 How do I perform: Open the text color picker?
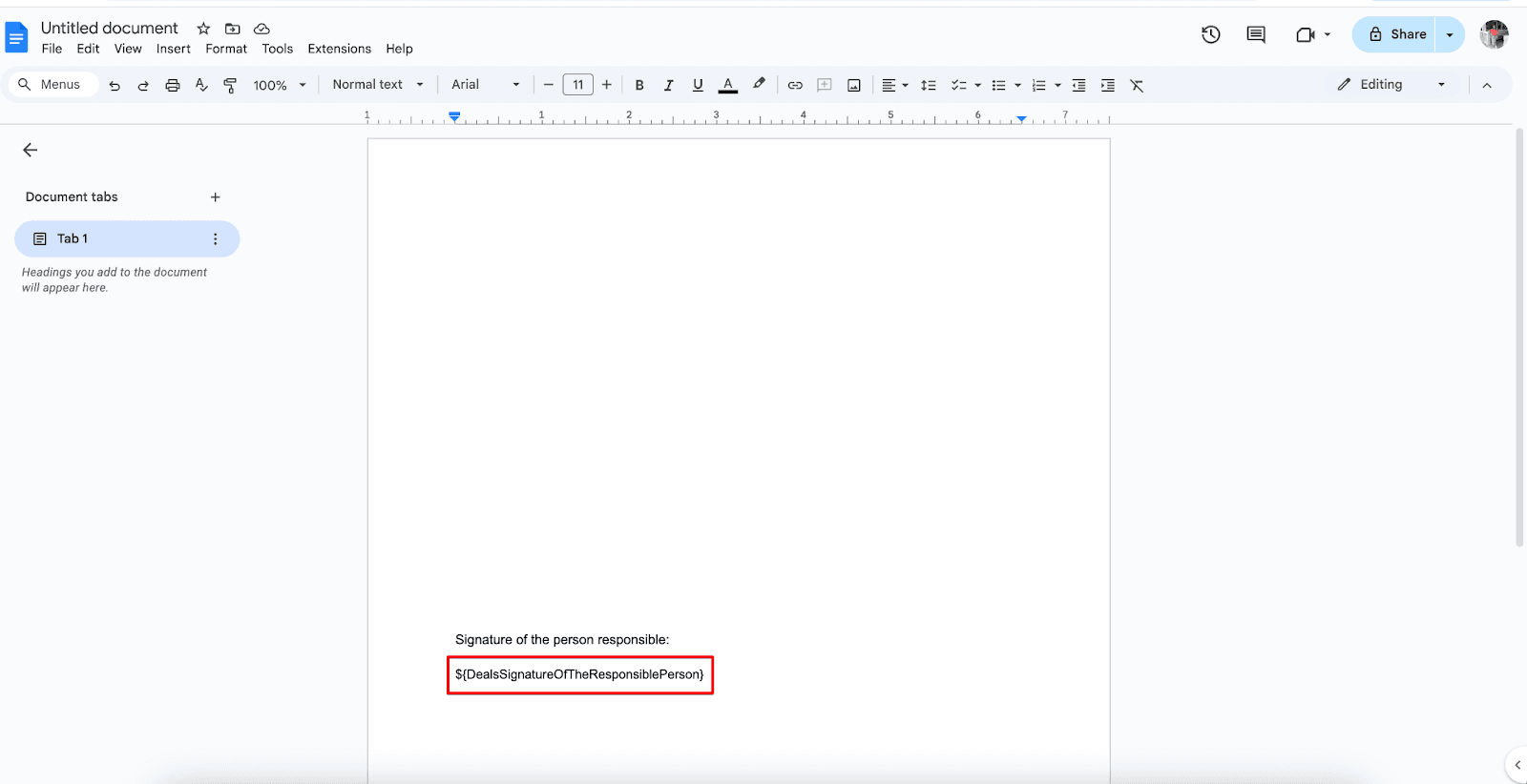point(728,85)
